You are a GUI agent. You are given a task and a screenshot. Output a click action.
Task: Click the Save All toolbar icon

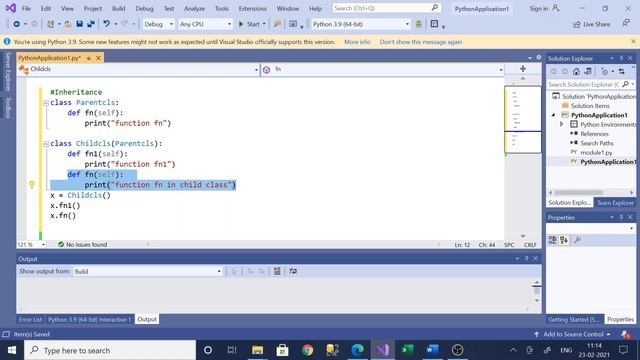(91, 24)
